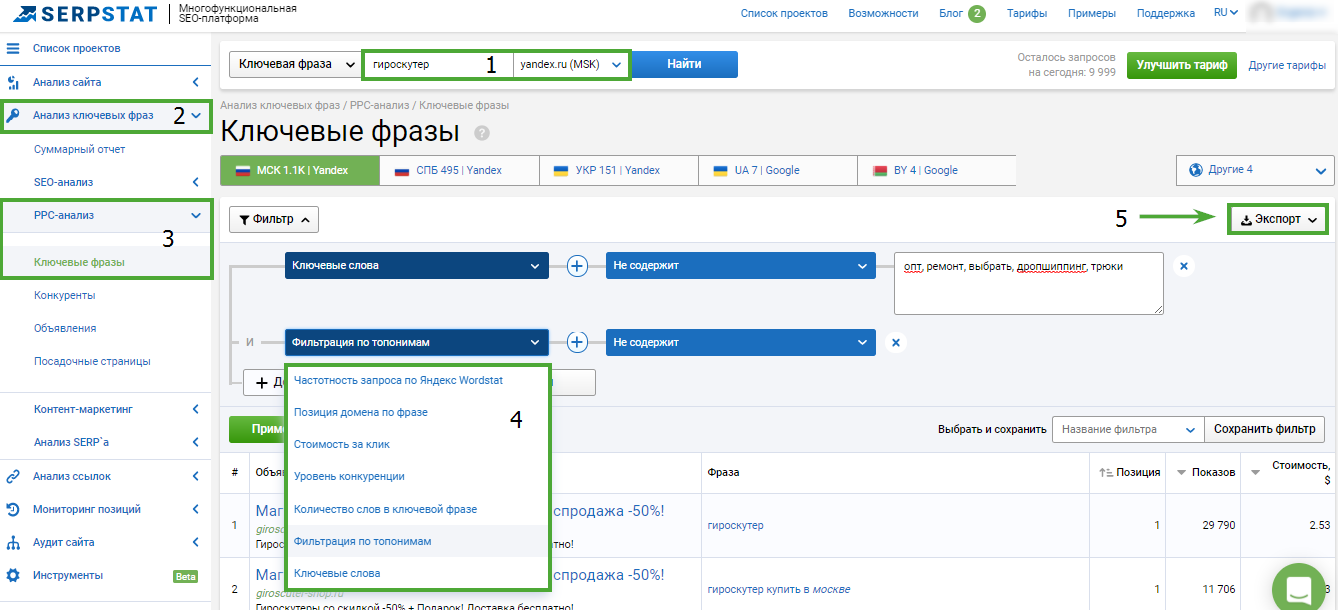Click phrase гироскутер купить в москве

coord(778,589)
